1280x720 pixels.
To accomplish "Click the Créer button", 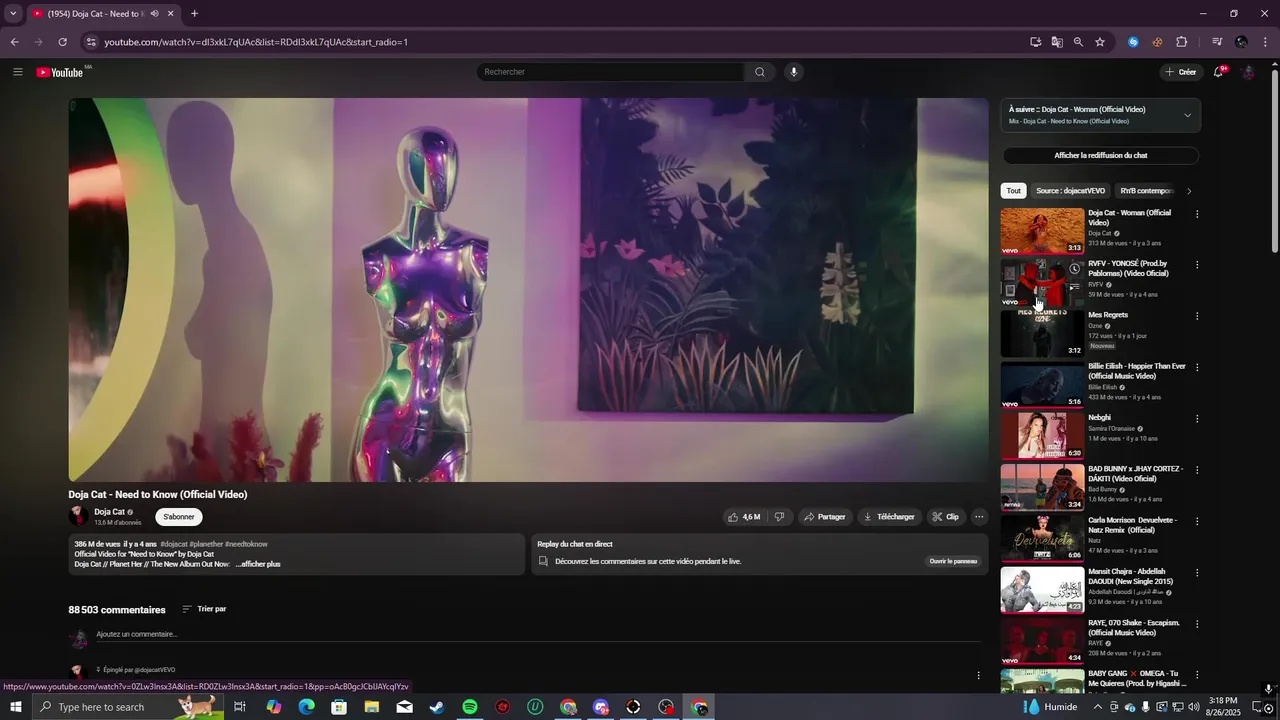I will [1180, 72].
